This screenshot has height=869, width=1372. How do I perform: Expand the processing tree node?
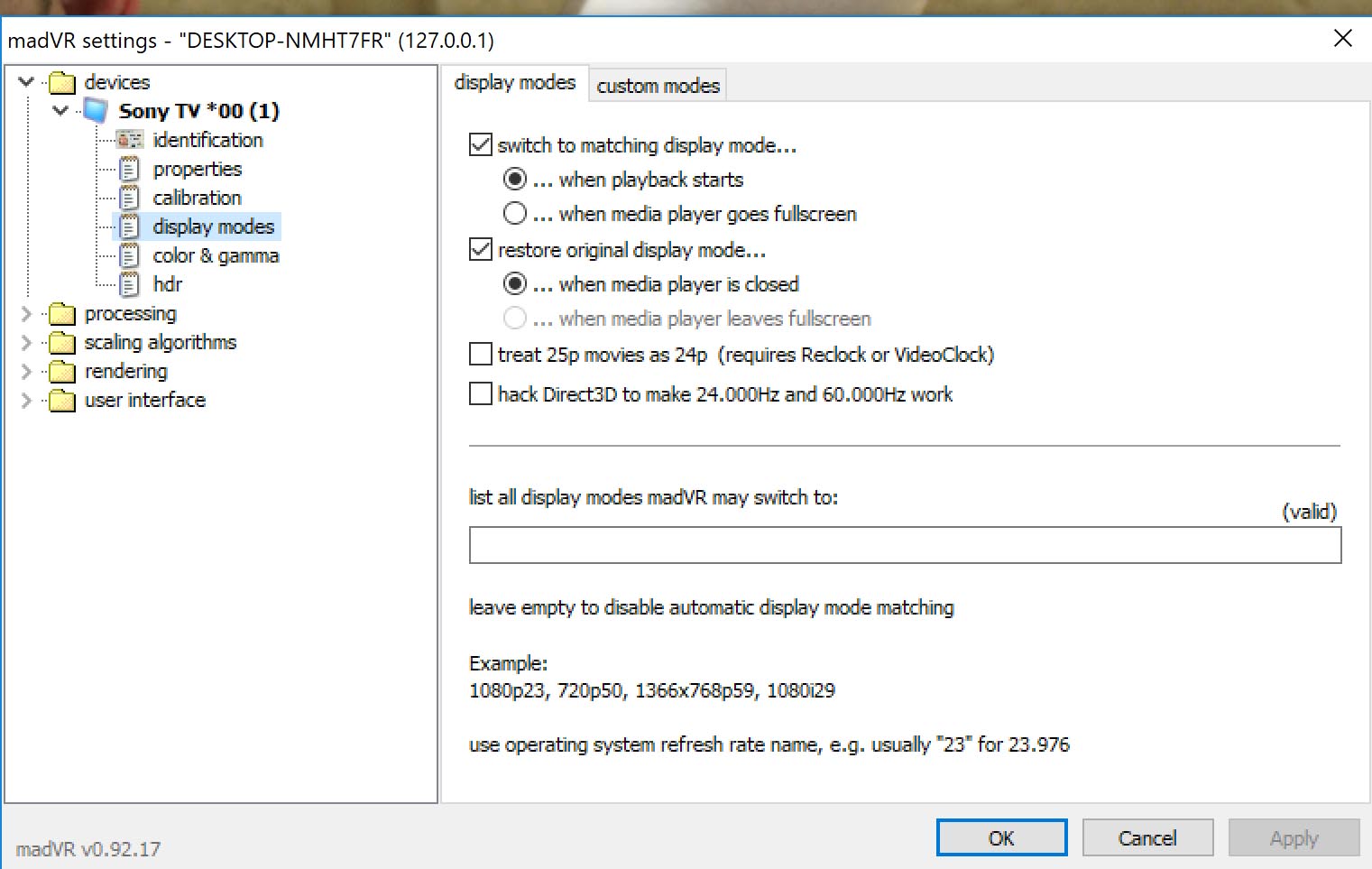(x=26, y=314)
